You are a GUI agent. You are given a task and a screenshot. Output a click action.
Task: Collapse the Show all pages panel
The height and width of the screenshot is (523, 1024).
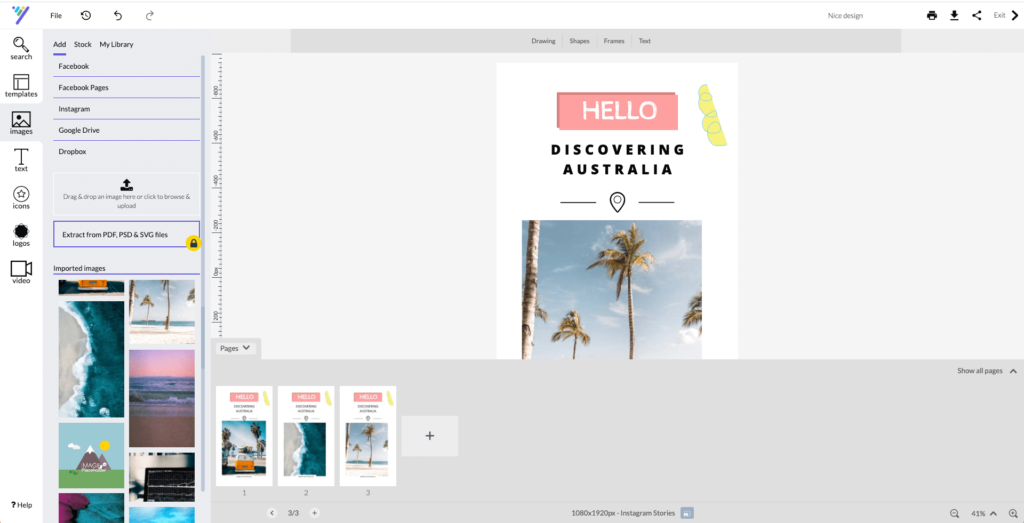click(1013, 371)
